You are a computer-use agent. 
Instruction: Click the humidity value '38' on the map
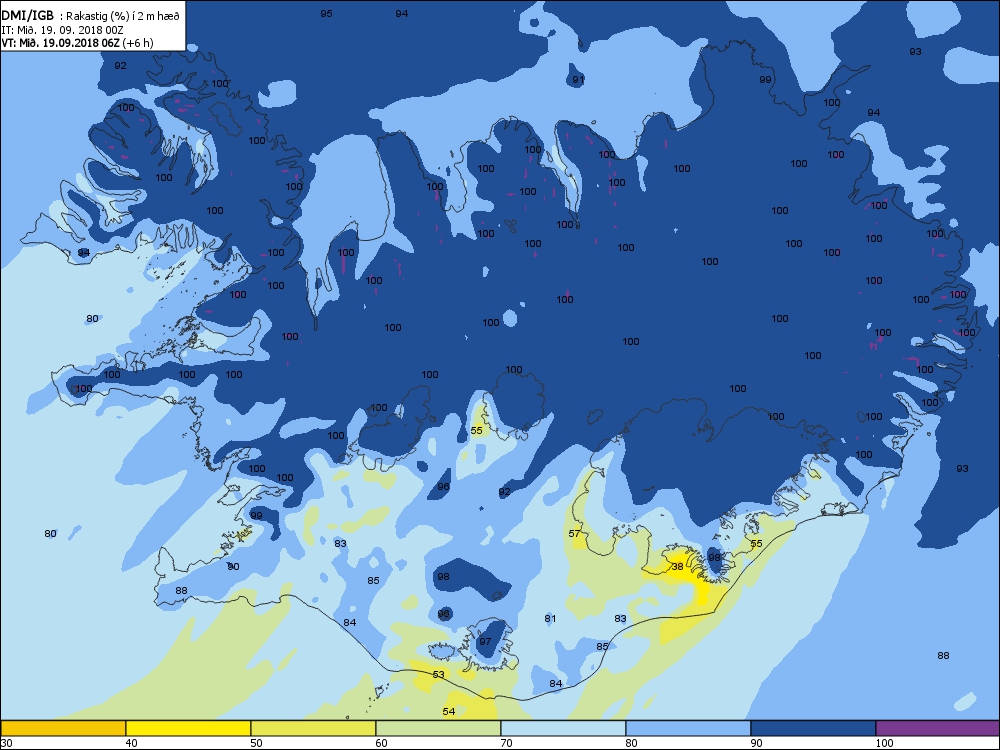677,566
